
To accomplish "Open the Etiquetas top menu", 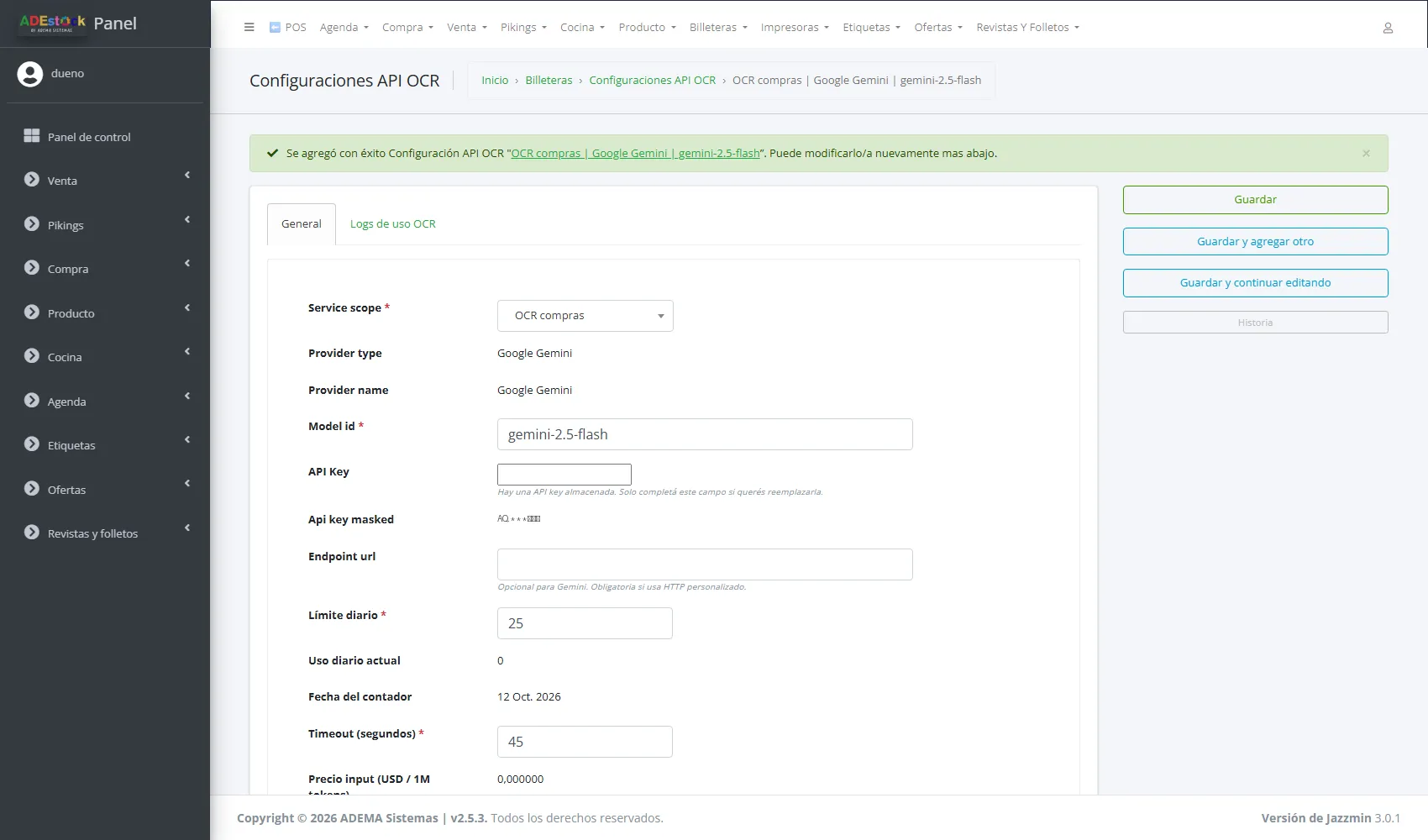I will pyautogui.click(x=871, y=27).
